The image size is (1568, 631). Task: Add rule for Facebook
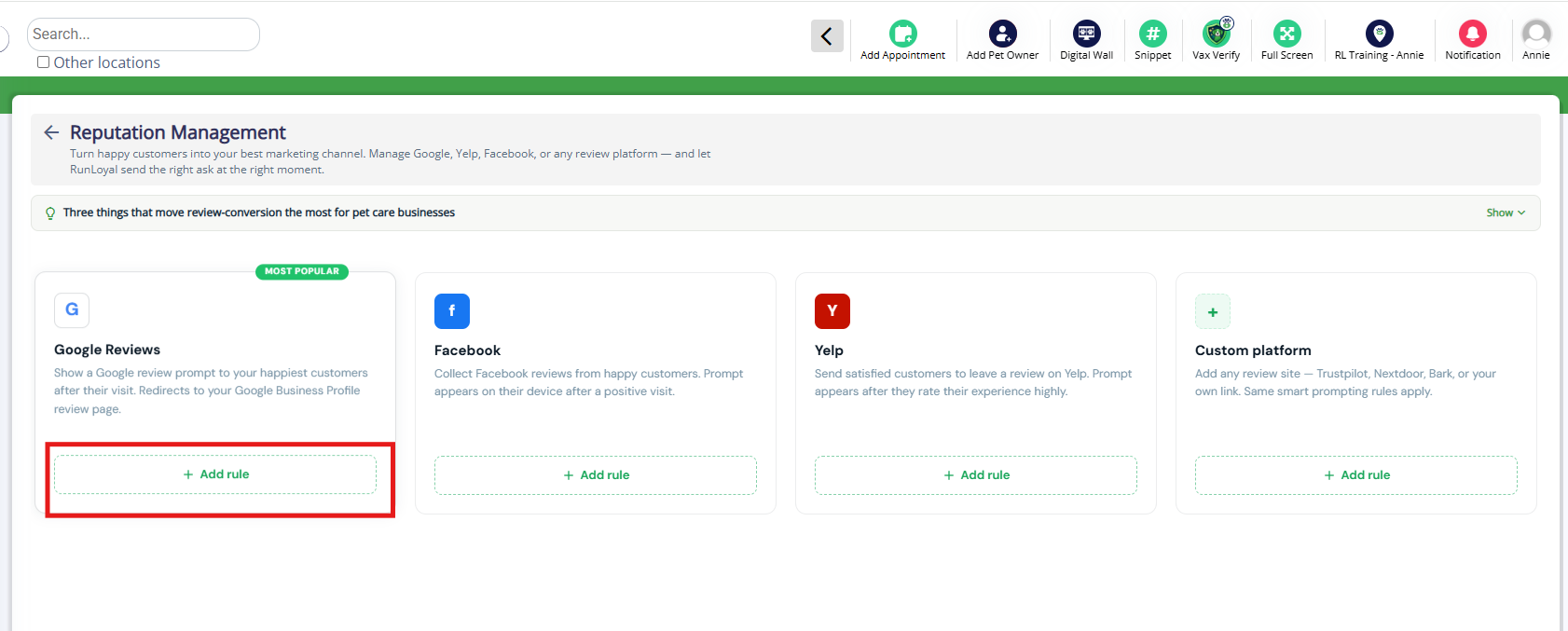point(596,475)
